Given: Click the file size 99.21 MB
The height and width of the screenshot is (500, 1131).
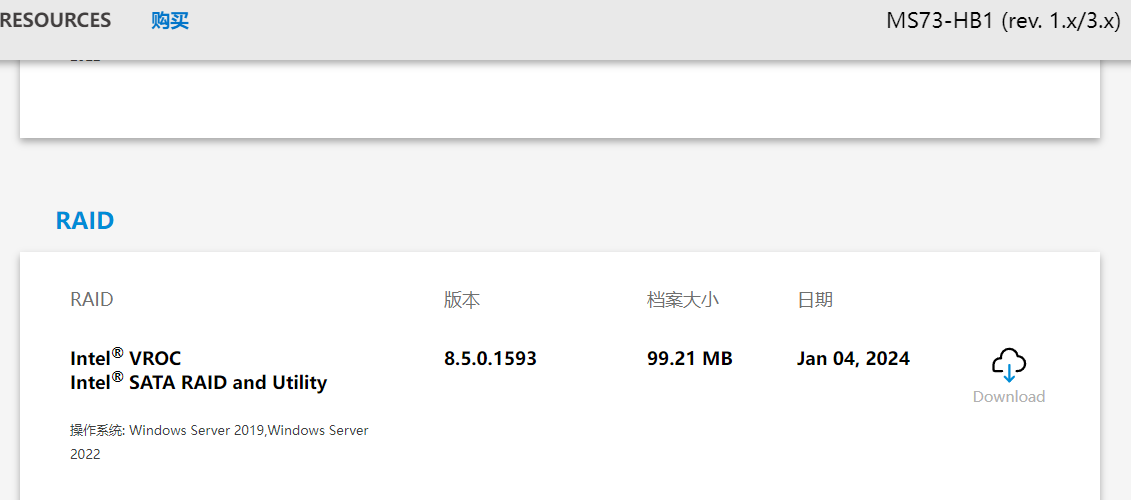Looking at the screenshot, I should (690, 358).
